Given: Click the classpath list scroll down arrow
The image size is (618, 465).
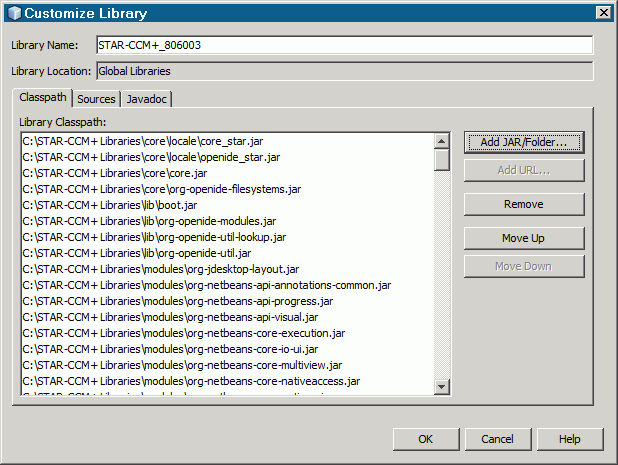Looking at the screenshot, I should click(442, 387).
